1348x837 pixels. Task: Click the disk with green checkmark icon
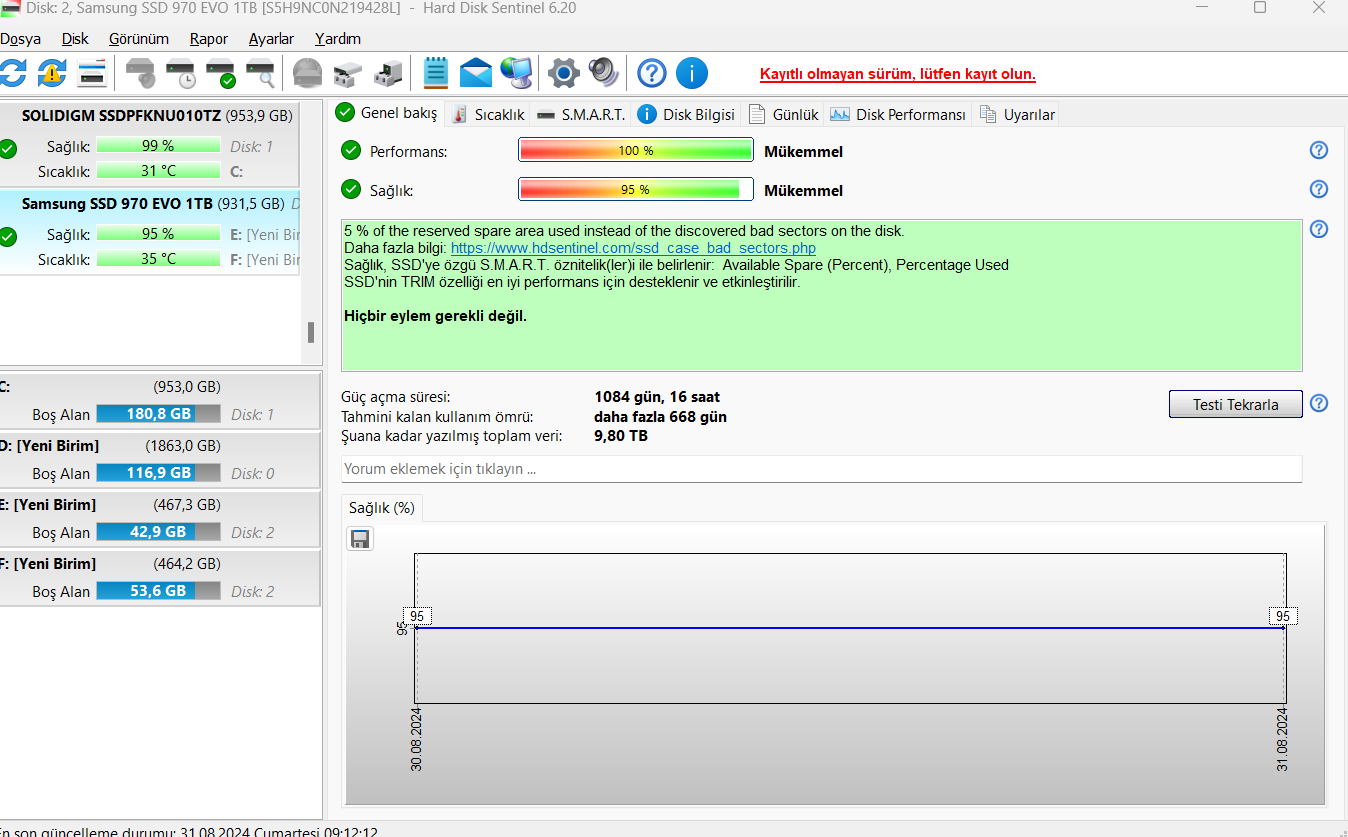(220, 73)
